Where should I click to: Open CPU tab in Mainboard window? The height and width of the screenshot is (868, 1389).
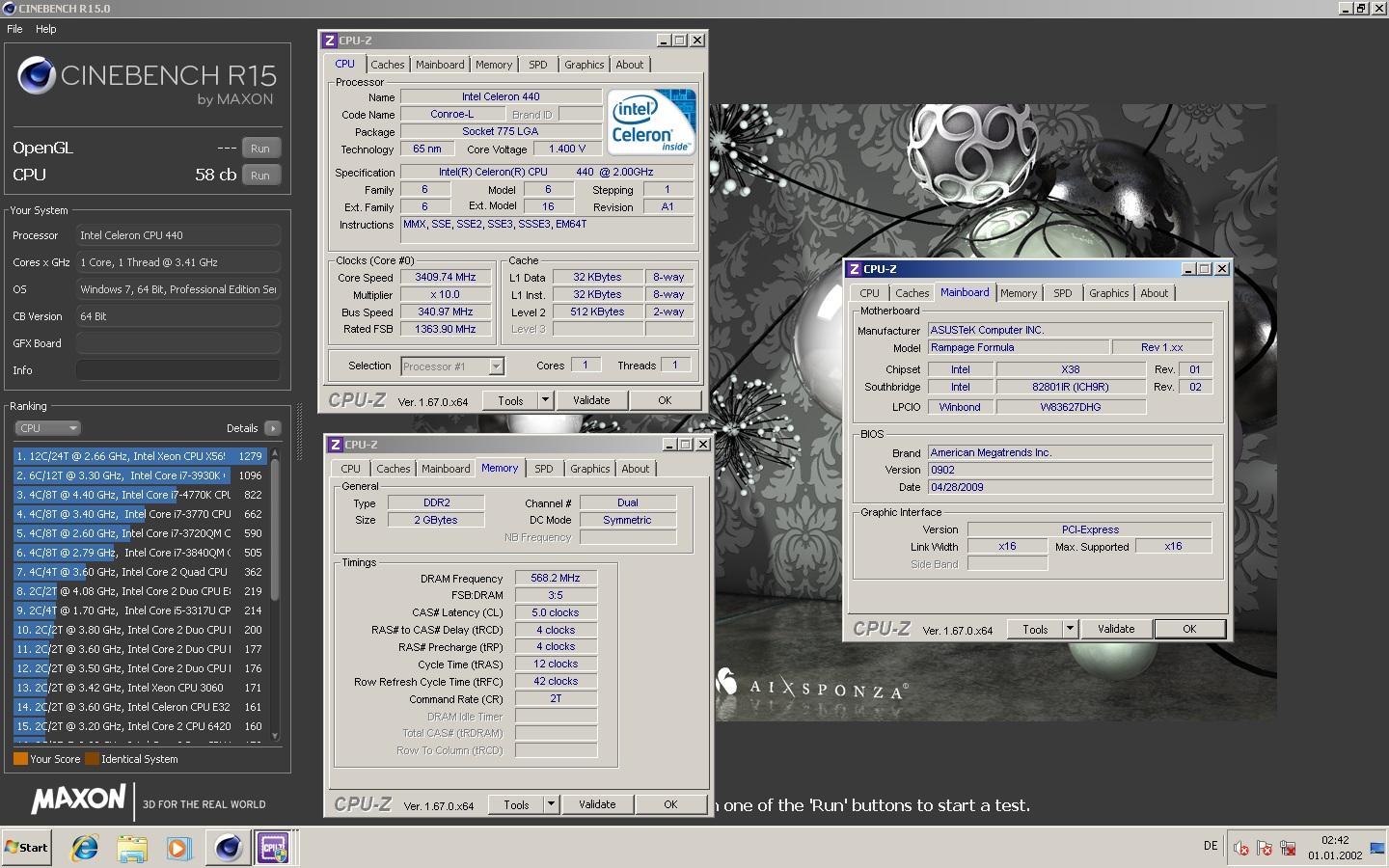pyautogui.click(x=870, y=293)
